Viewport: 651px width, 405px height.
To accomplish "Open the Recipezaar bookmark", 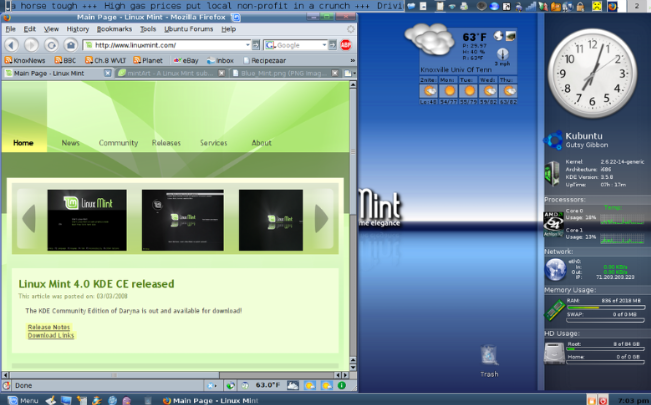I will pyautogui.click(x=264, y=60).
